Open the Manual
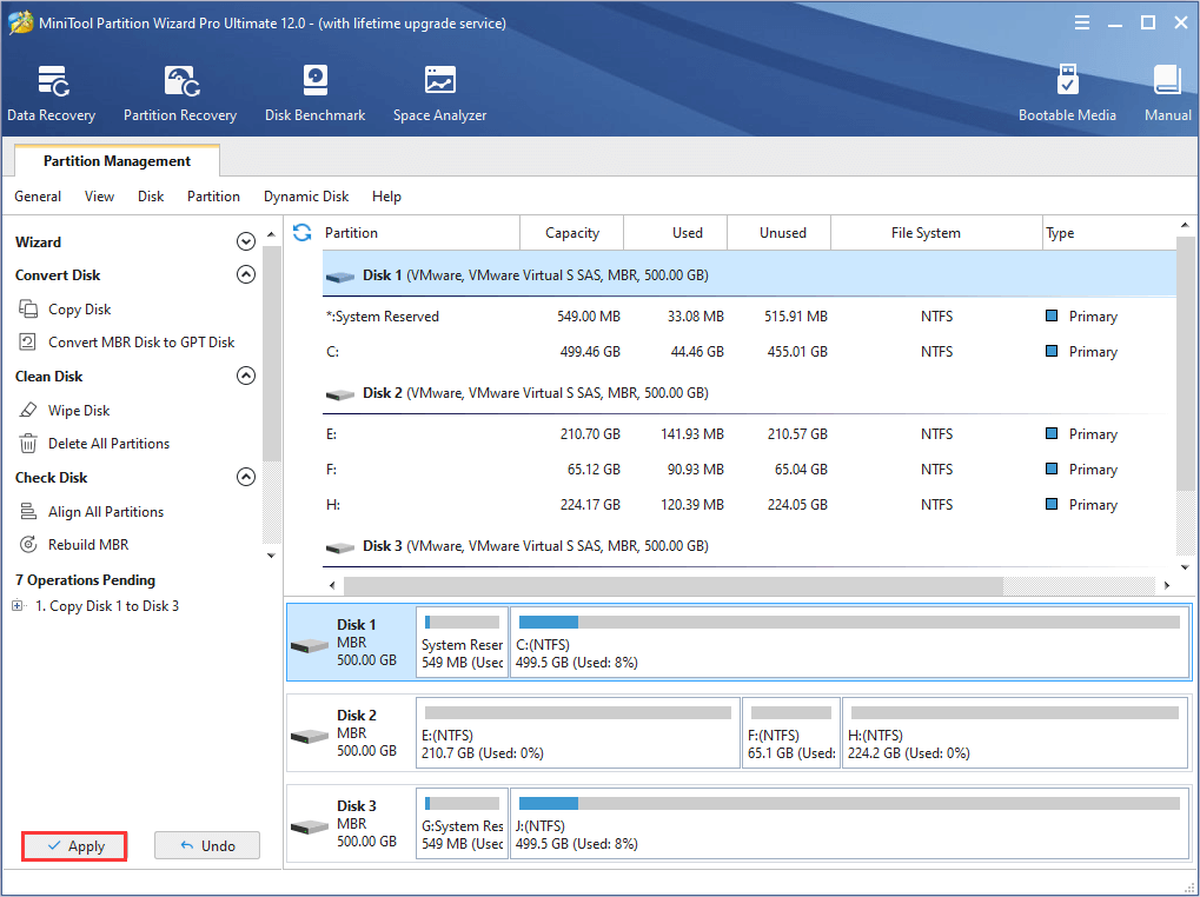Image resolution: width=1200 pixels, height=897 pixels. tap(1168, 93)
